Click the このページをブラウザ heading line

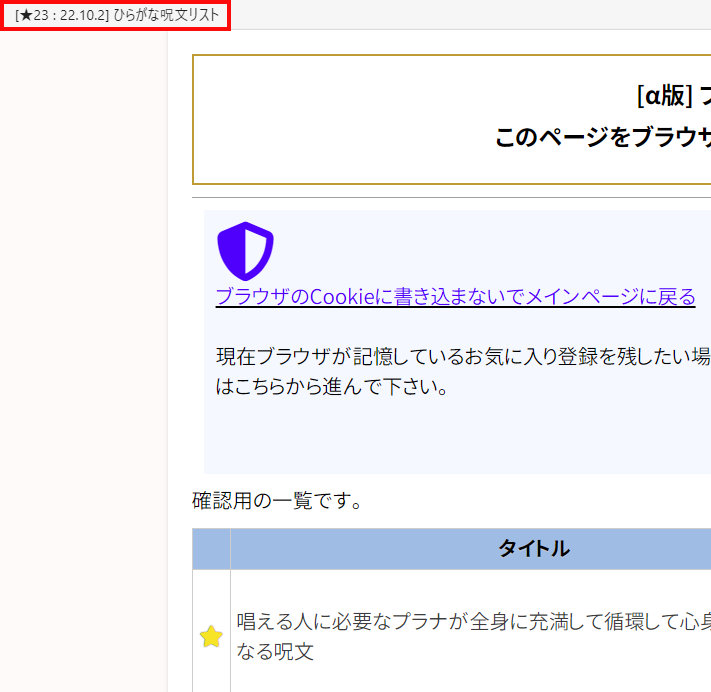point(602,137)
